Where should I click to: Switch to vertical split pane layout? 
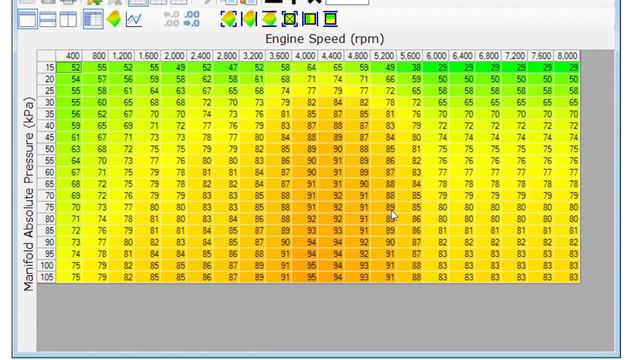[68, 19]
